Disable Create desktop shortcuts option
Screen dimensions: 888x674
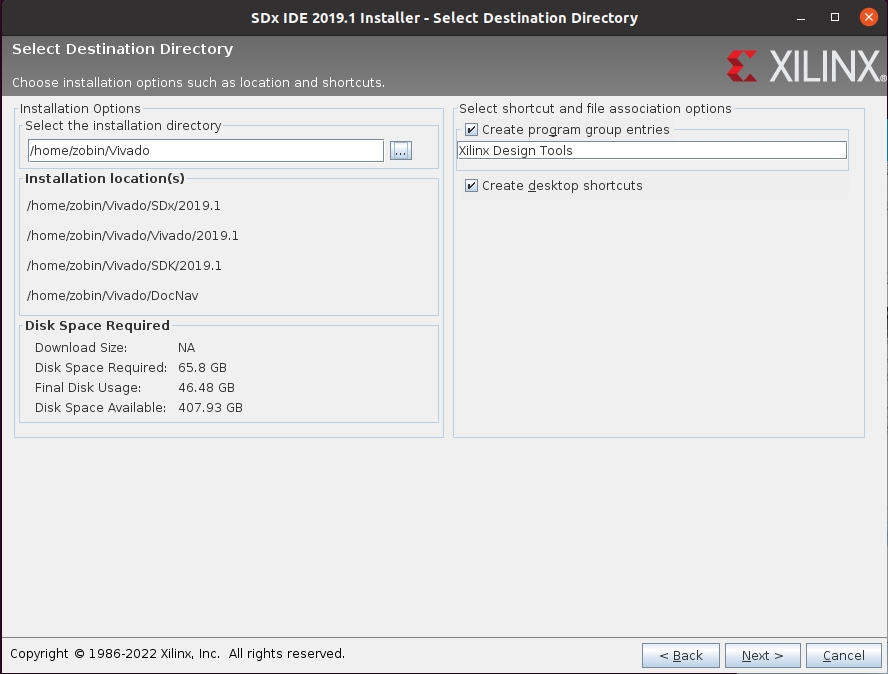tap(472, 186)
